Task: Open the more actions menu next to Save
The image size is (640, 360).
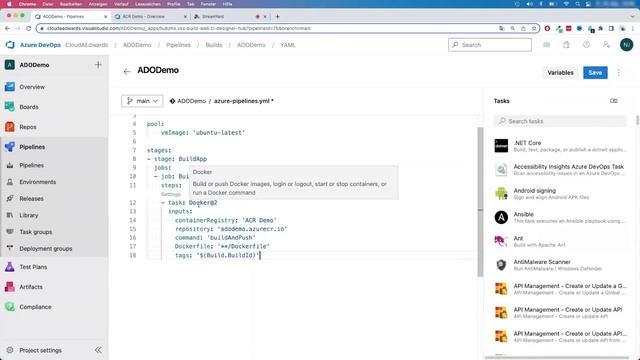Action: point(619,73)
